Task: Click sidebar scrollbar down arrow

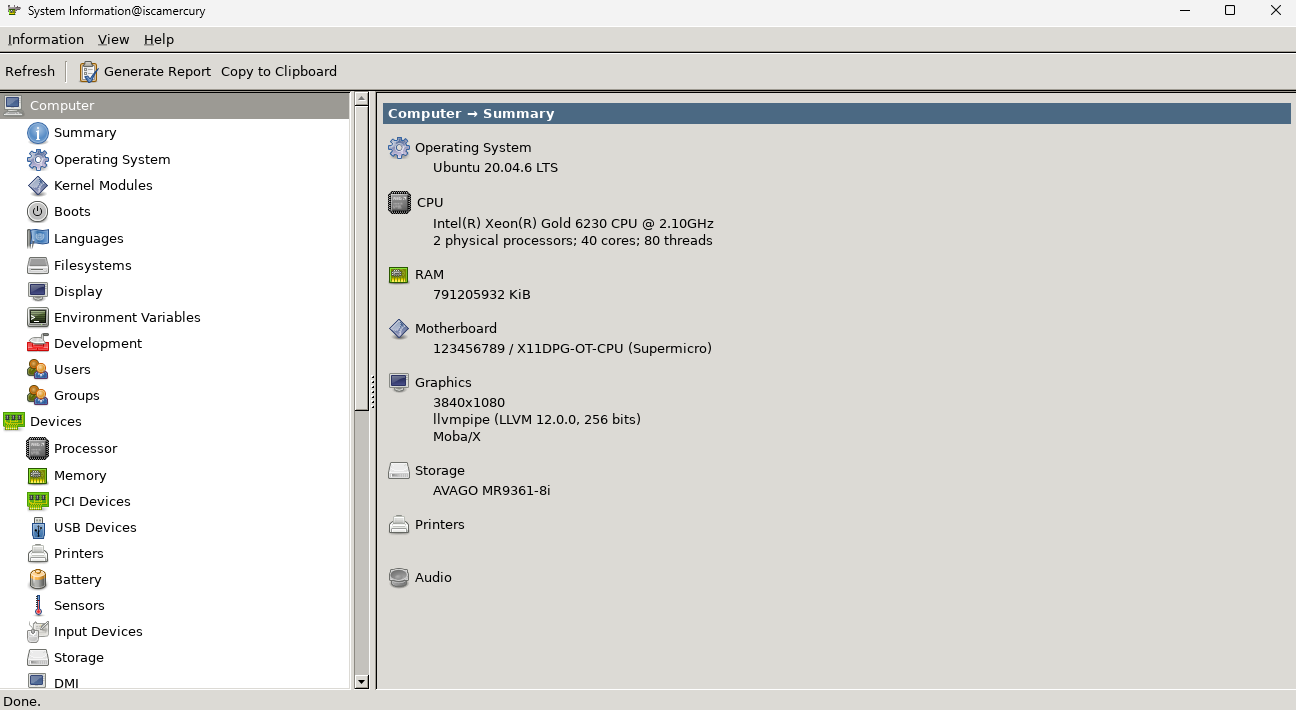Action: pos(361,681)
